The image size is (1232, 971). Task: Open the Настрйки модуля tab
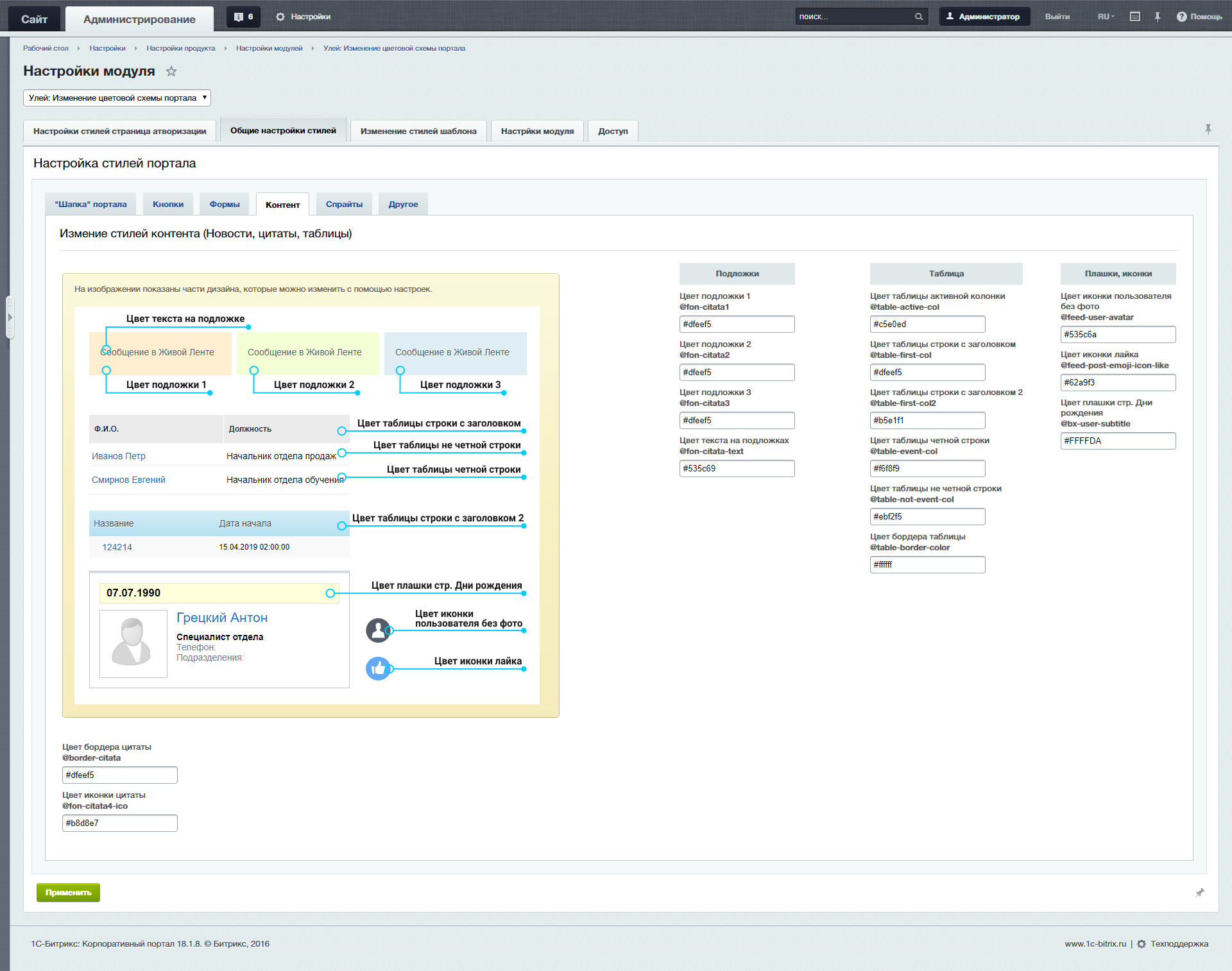pyautogui.click(x=537, y=131)
